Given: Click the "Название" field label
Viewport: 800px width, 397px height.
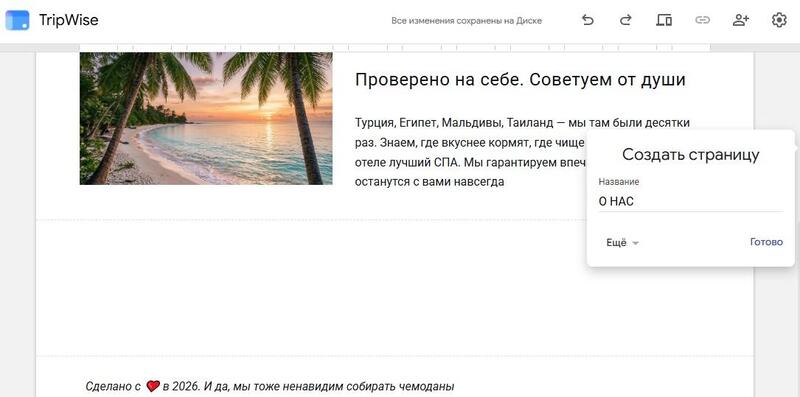Looking at the screenshot, I should (x=619, y=182).
